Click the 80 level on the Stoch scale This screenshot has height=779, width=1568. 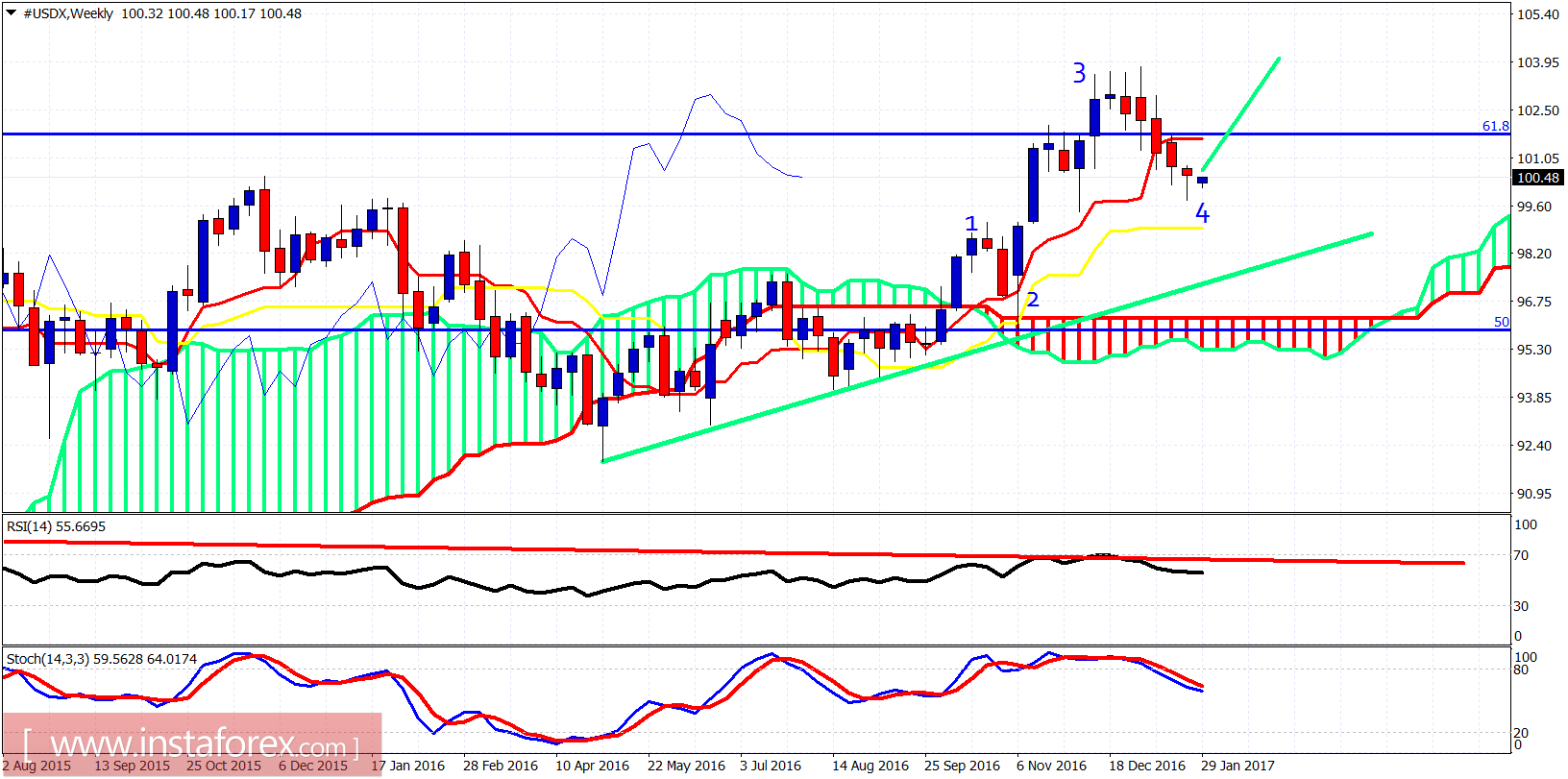pyautogui.click(x=1521, y=669)
